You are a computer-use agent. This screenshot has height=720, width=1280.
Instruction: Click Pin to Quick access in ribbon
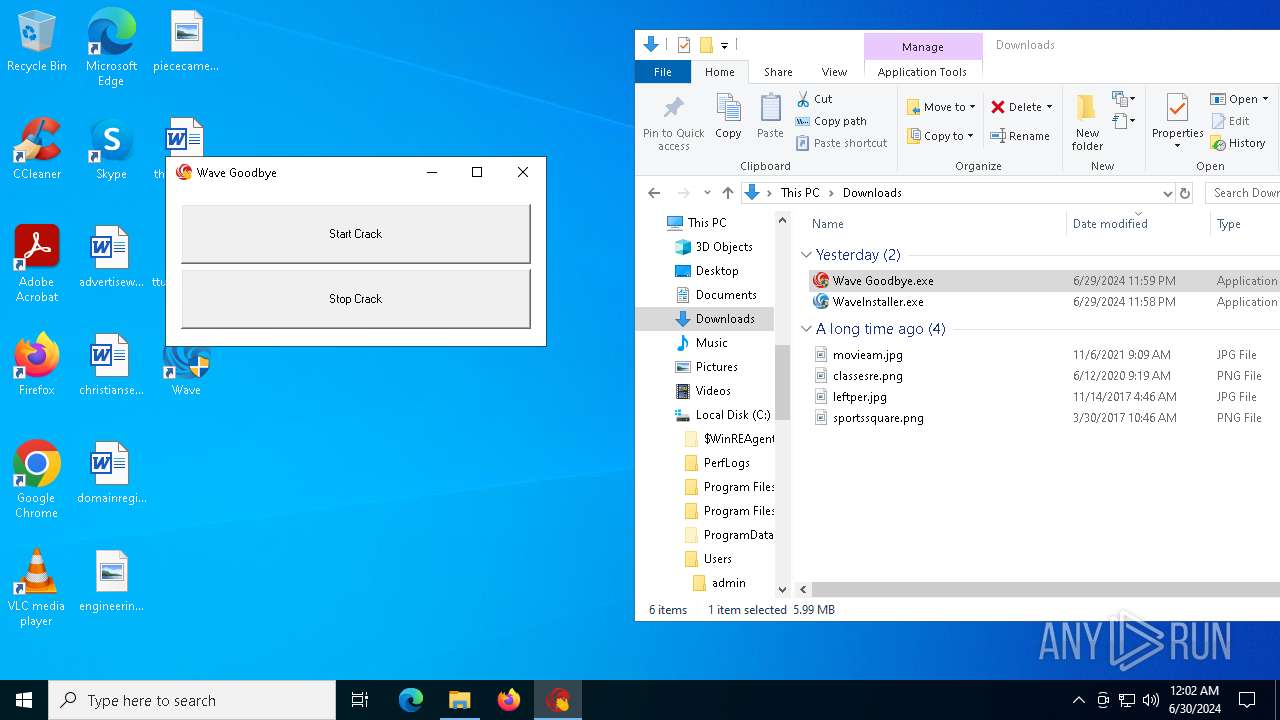674,123
